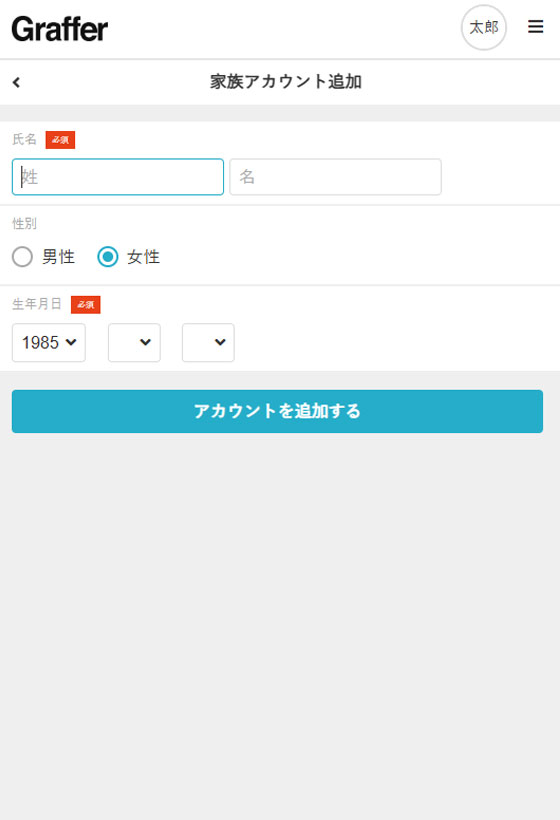Click the 氏名 field label
The image size is (560, 820).
coord(25,139)
